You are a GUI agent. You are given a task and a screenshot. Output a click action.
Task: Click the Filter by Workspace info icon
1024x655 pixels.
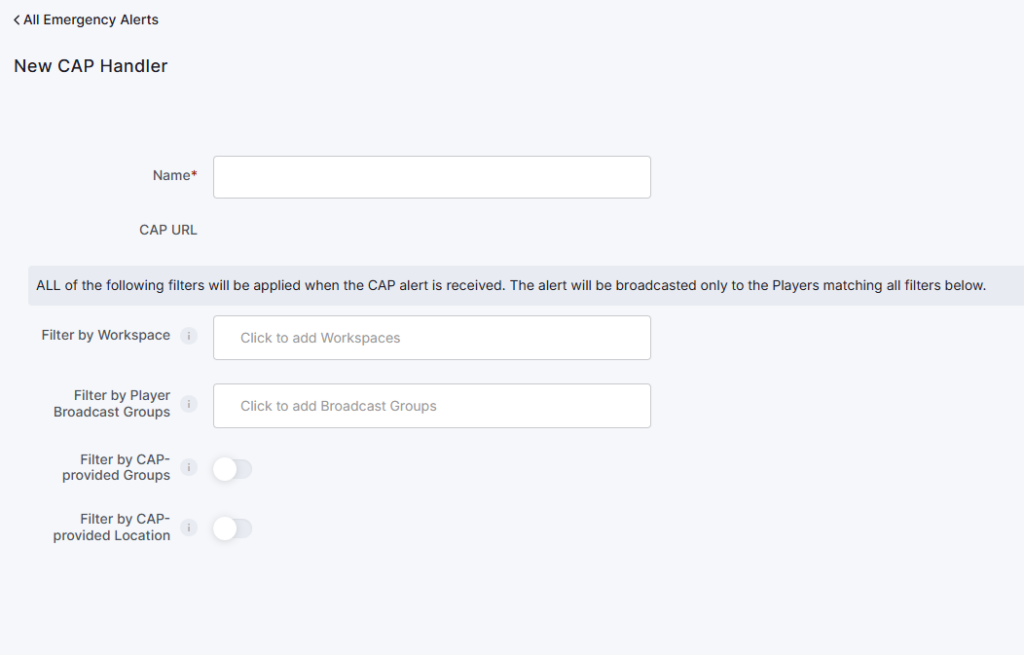(x=188, y=336)
